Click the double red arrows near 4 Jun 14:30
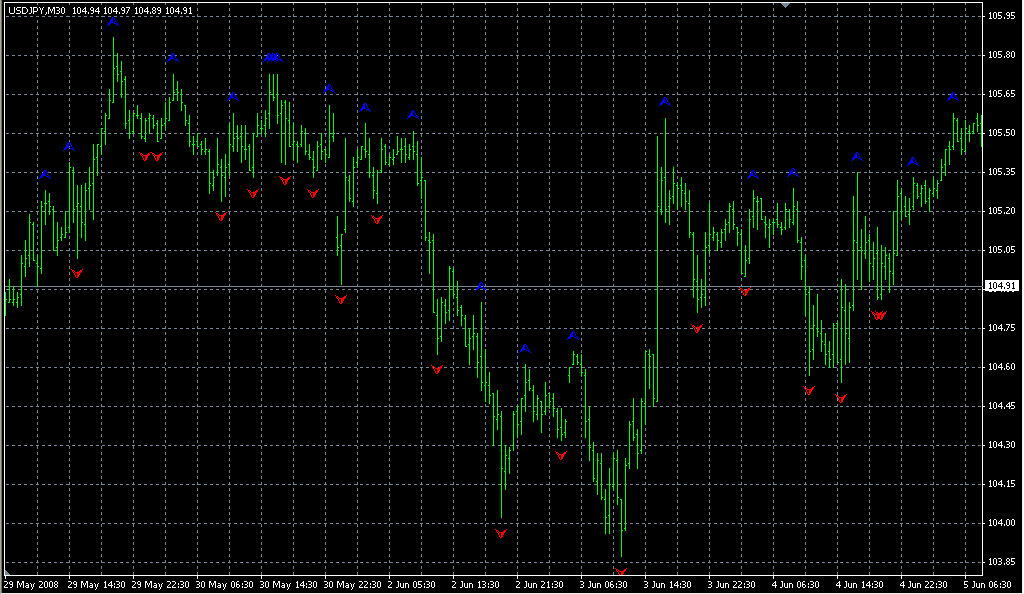Image resolution: width=1024 pixels, height=594 pixels. (x=879, y=315)
